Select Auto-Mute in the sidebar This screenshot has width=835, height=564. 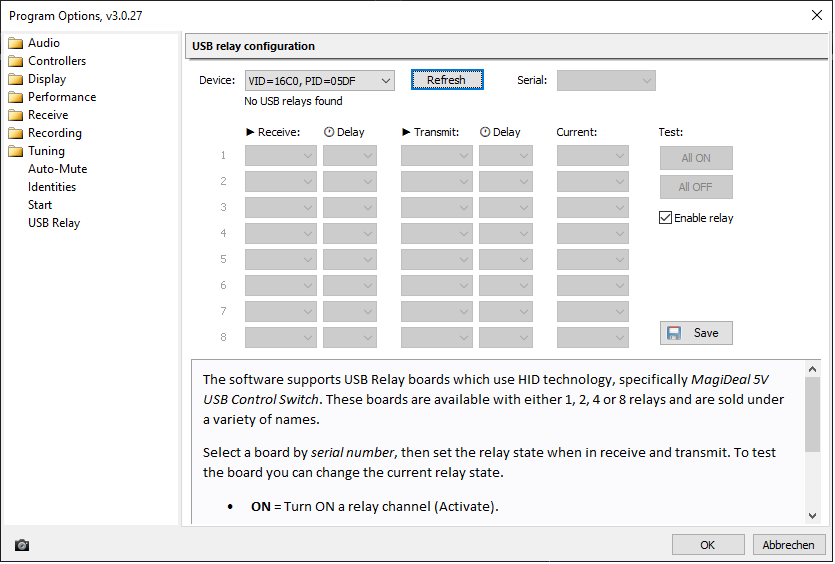coord(57,169)
